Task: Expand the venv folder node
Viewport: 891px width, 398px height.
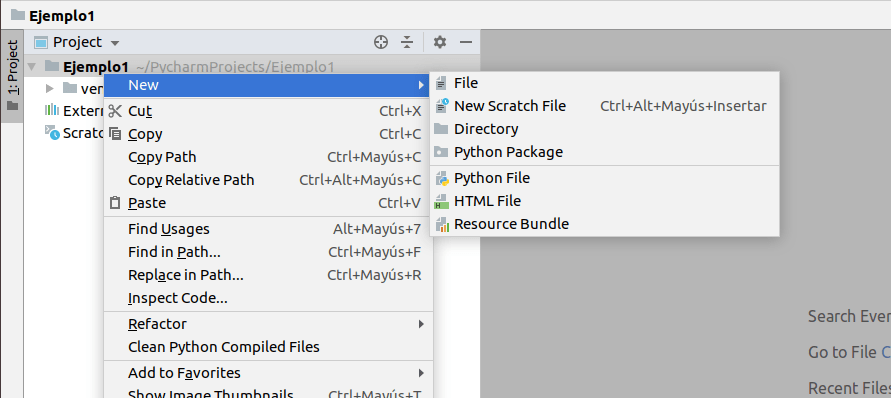Action: [49, 88]
